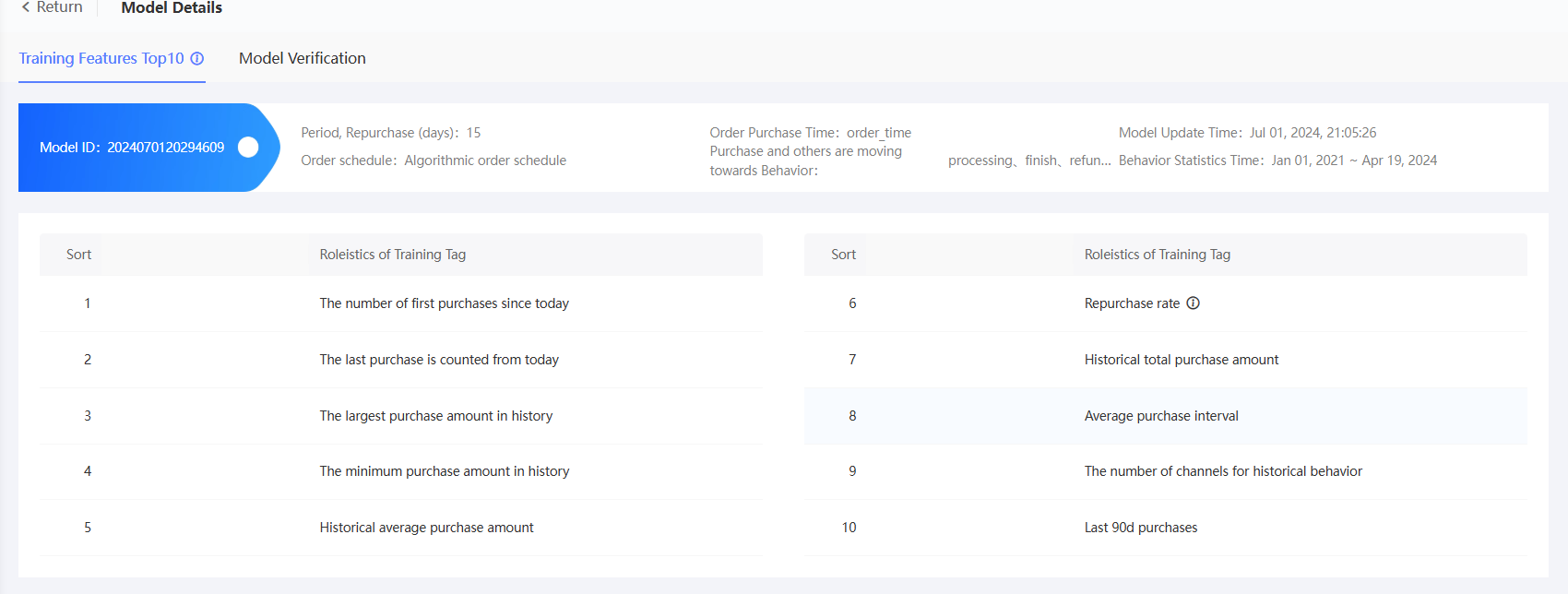This screenshot has width=1568, height=594.
Task: Click left table 'Roleistics of Training Tag' header
Action: coord(393,255)
